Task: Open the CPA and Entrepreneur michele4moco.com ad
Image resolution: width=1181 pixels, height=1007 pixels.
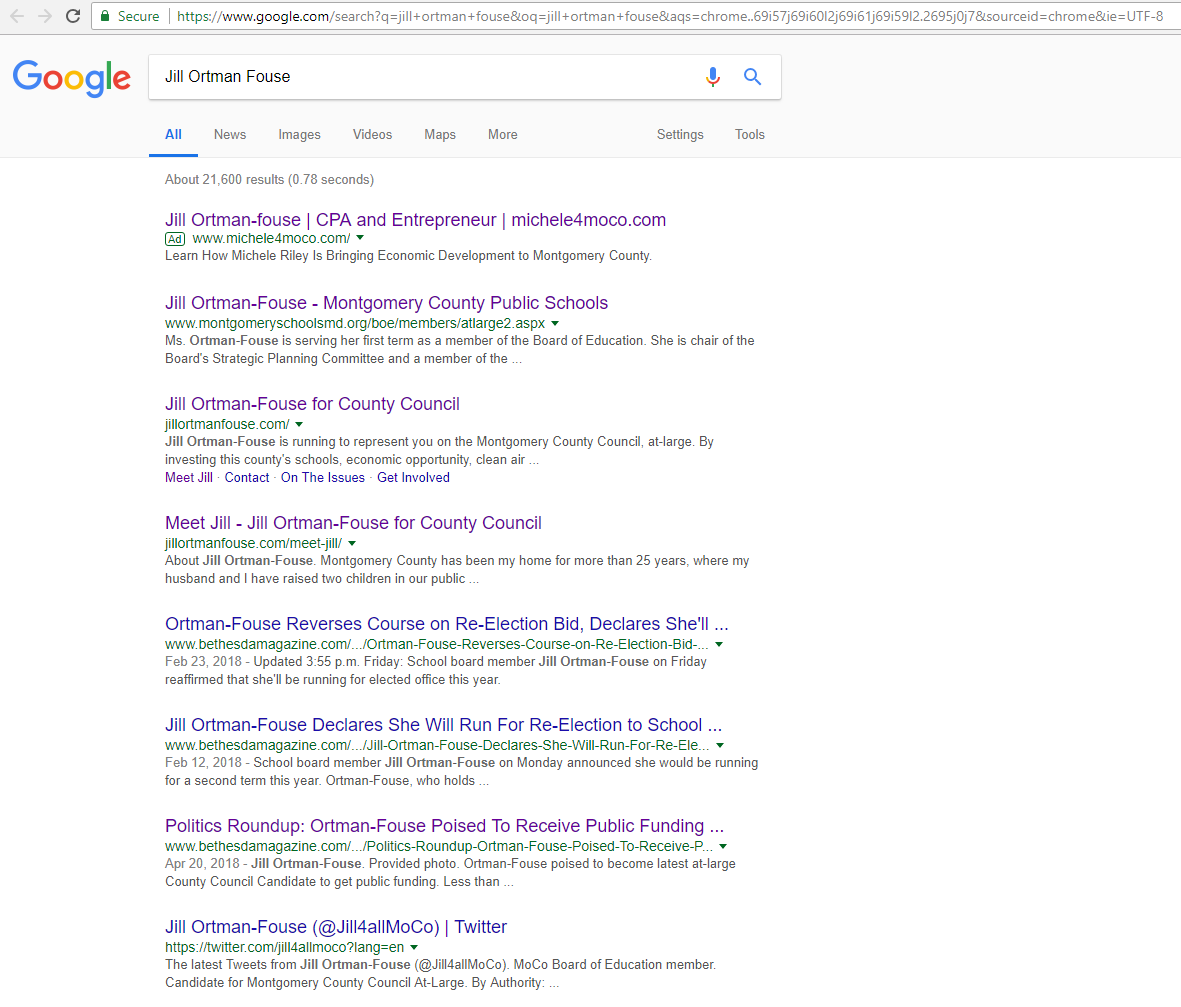Action: point(415,220)
